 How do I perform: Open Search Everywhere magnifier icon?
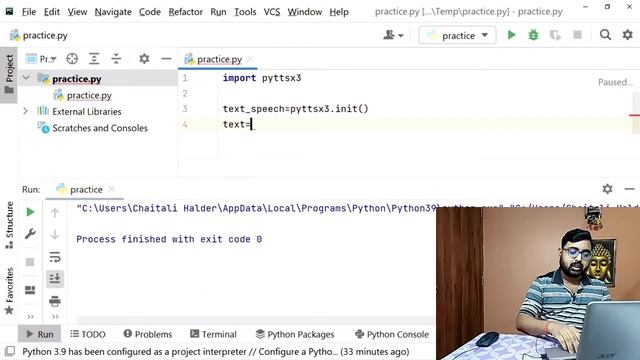605,35
